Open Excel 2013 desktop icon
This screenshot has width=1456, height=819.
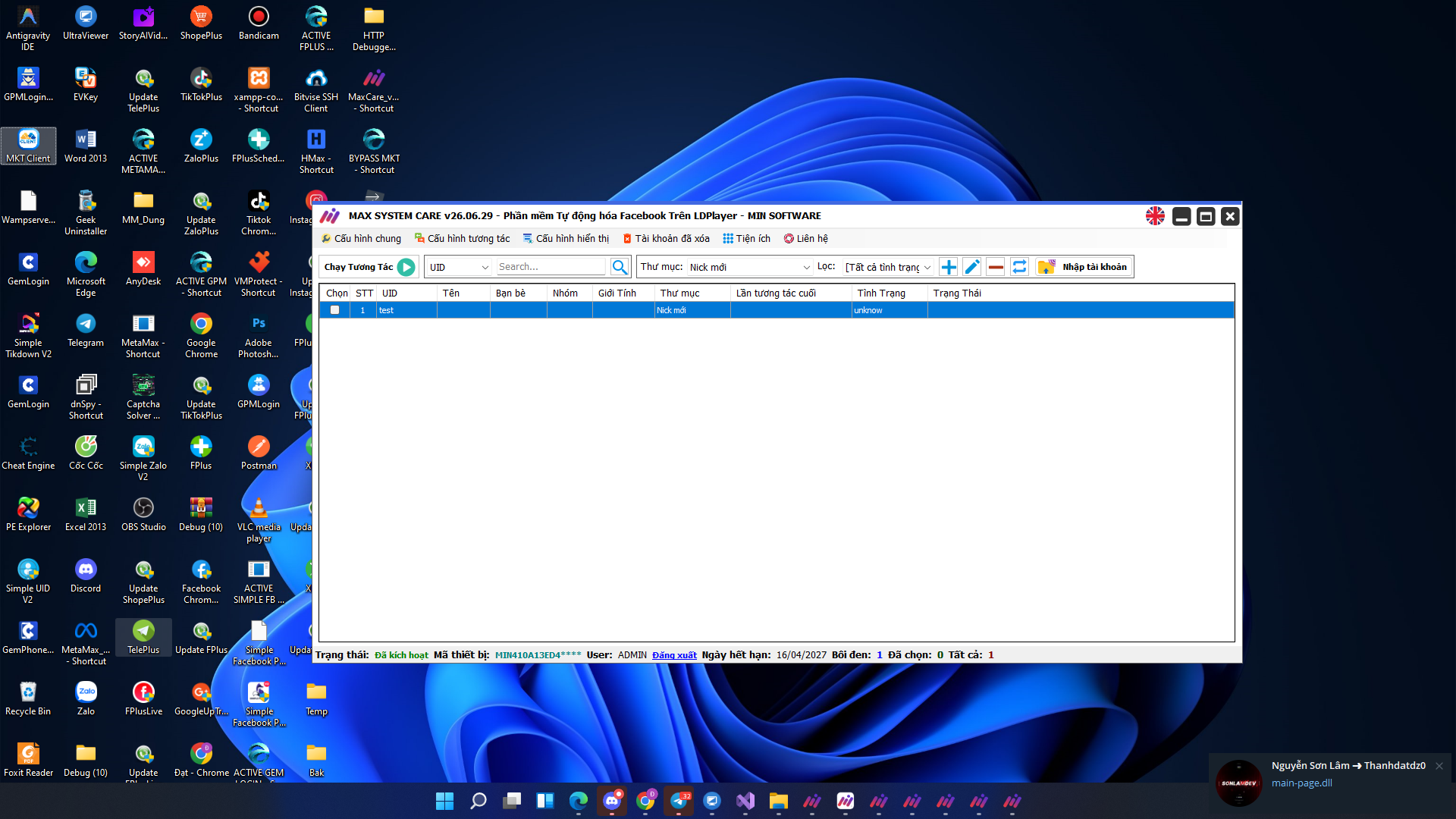point(86,514)
